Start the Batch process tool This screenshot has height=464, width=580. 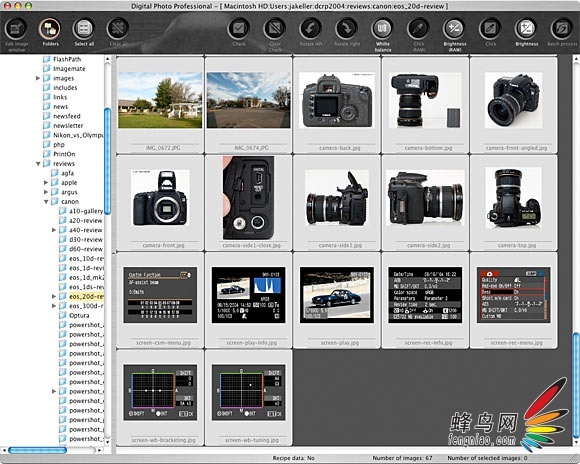click(562, 28)
